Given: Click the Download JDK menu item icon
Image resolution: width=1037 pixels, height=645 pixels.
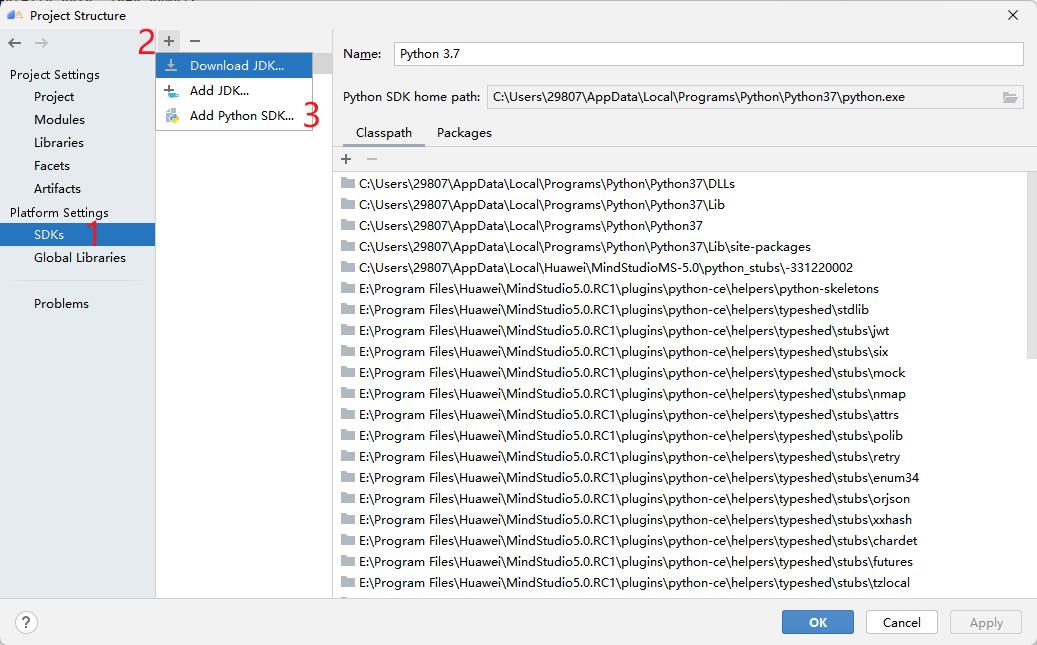Looking at the screenshot, I should [x=171, y=64].
